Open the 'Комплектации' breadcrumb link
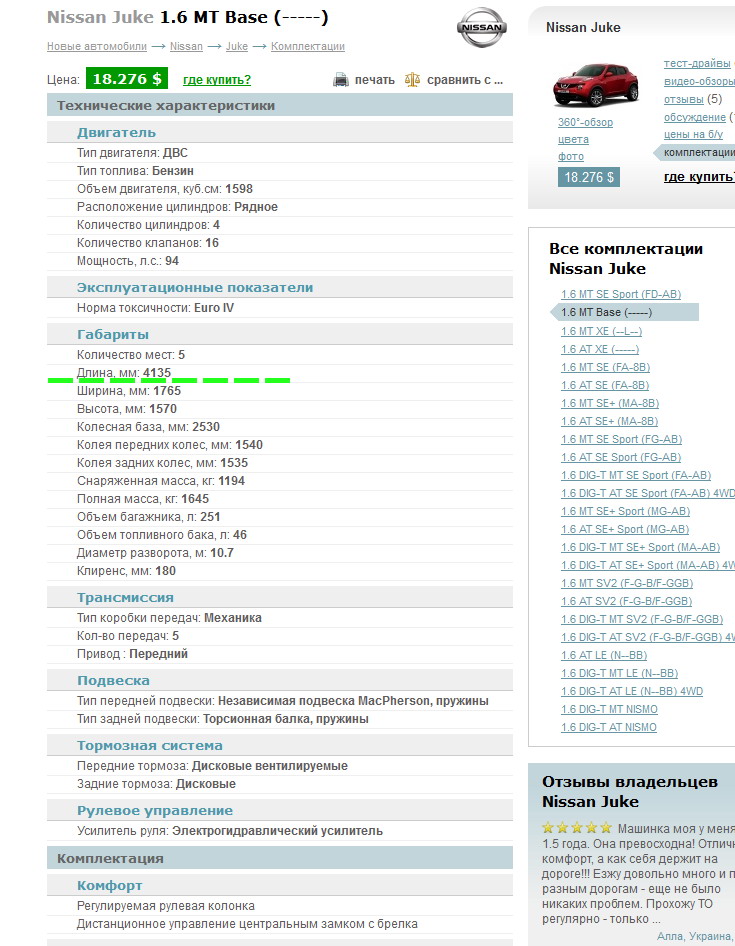 (308, 47)
